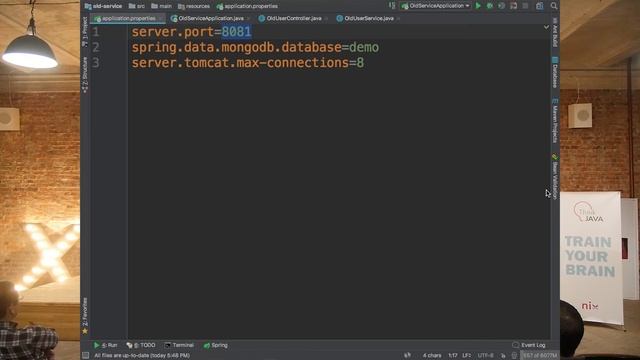Open the Project Structure icon
640x360 pixels.
pyautogui.click(x=540, y=6)
